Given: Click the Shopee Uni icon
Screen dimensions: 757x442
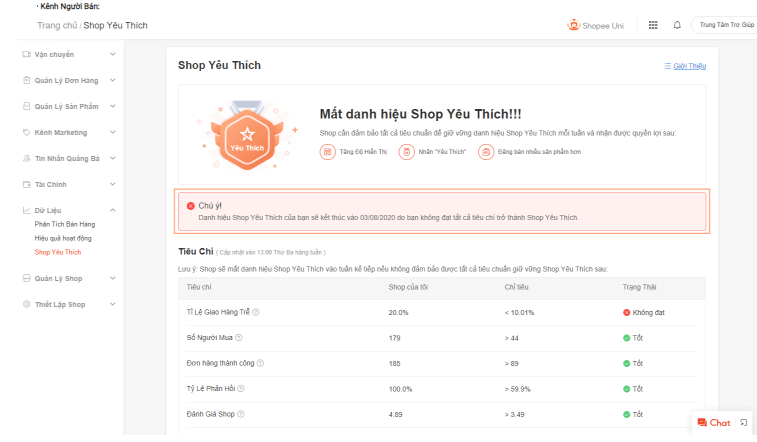Looking at the screenshot, I should 574,25.
